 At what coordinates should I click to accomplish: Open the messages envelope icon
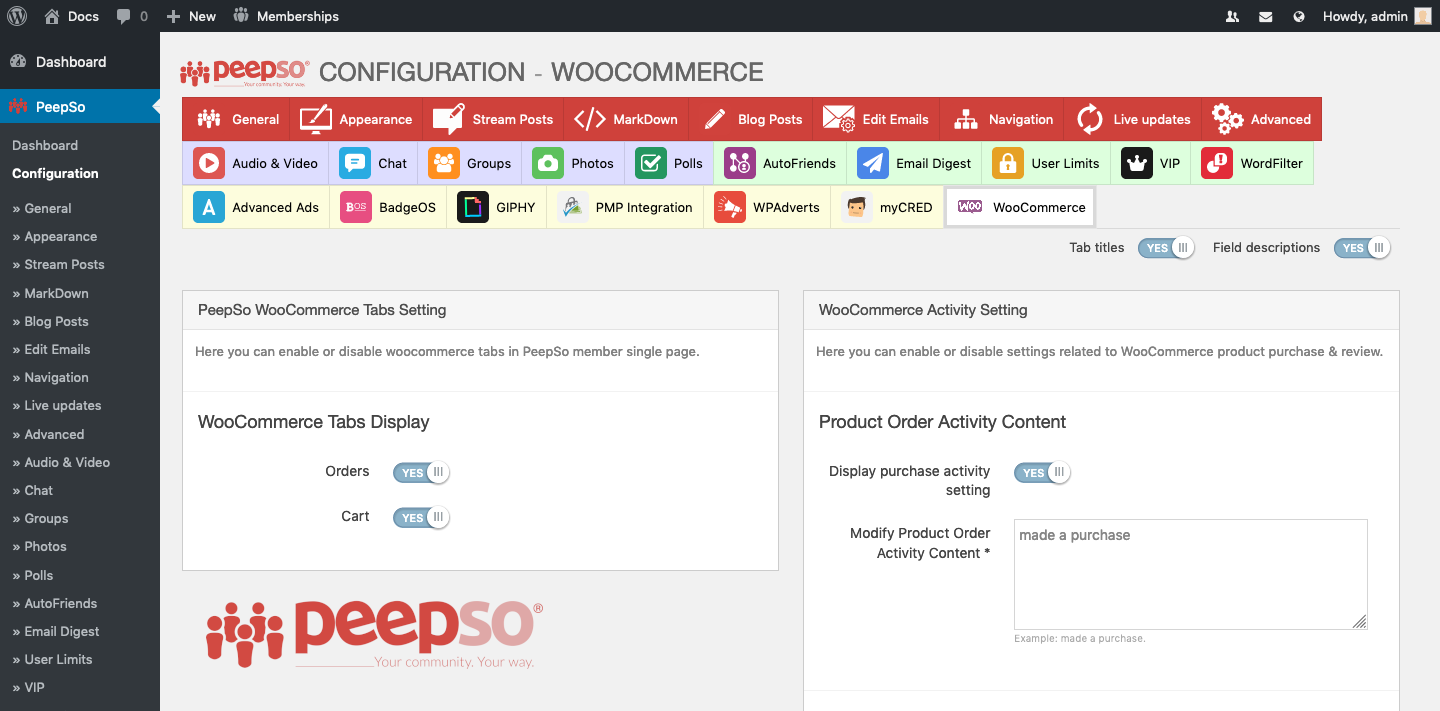pos(1266,17)
